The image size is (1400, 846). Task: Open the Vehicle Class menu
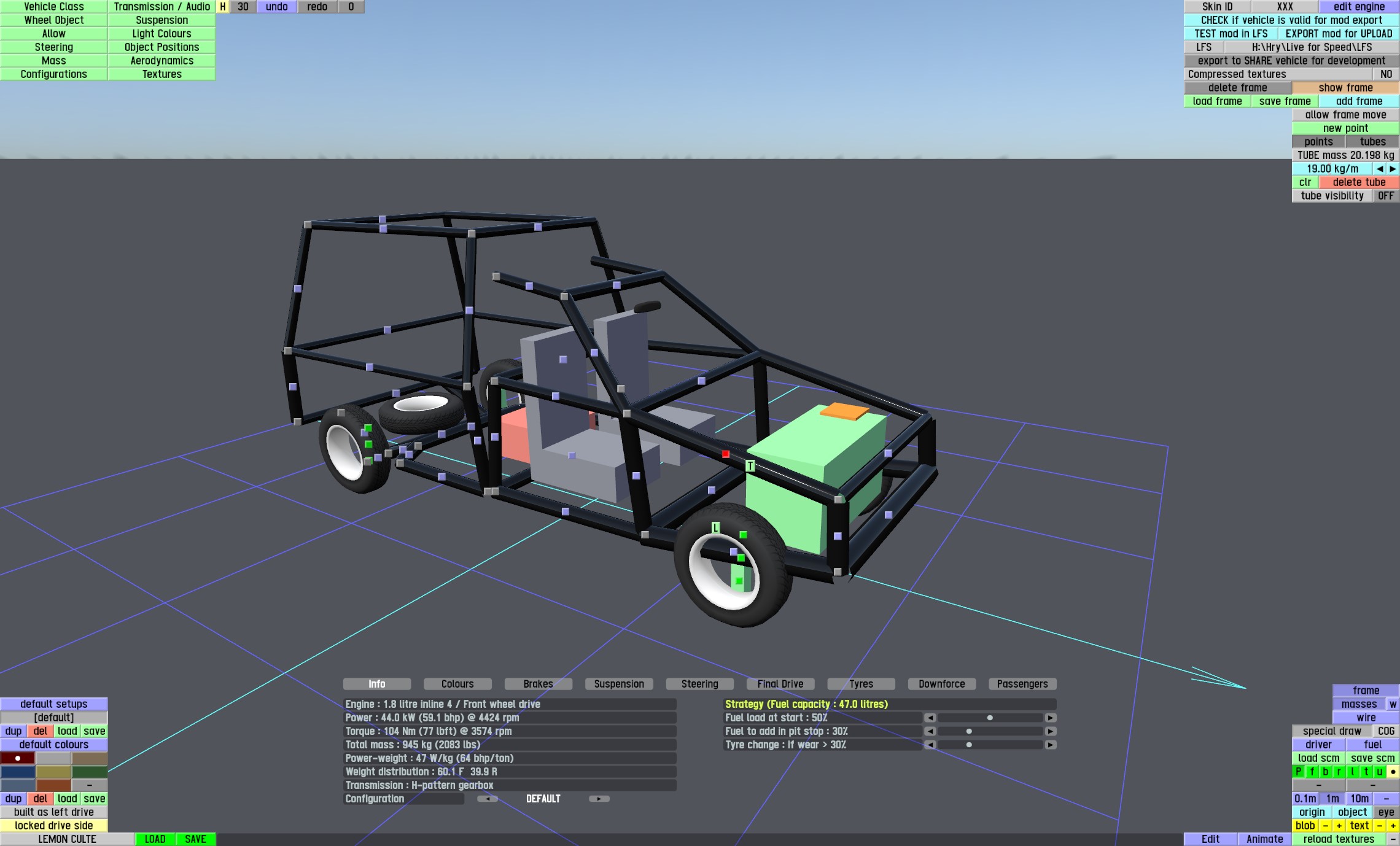(54, 7)
